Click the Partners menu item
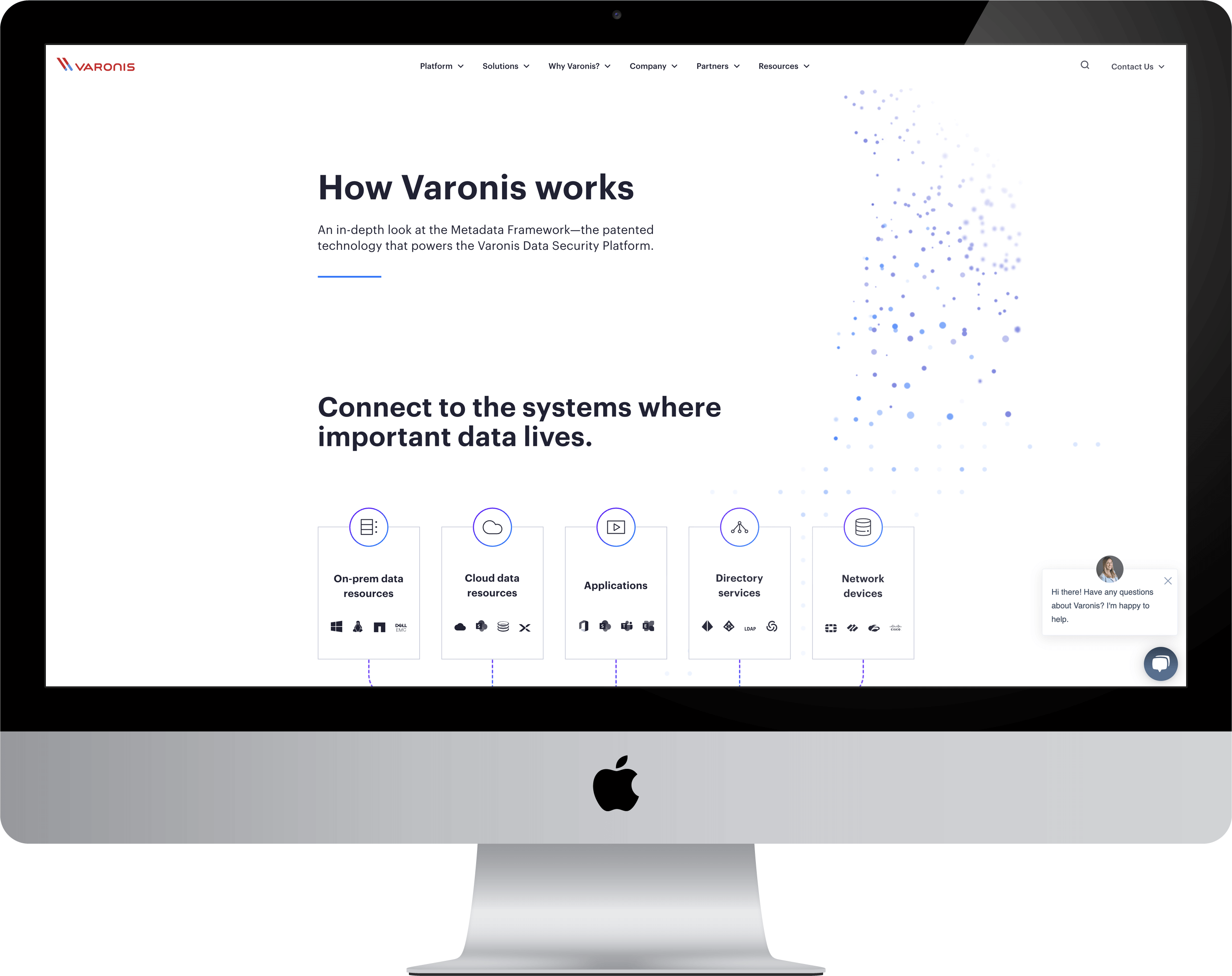The height and width of the screenshot is (976, 1232). 716,66
